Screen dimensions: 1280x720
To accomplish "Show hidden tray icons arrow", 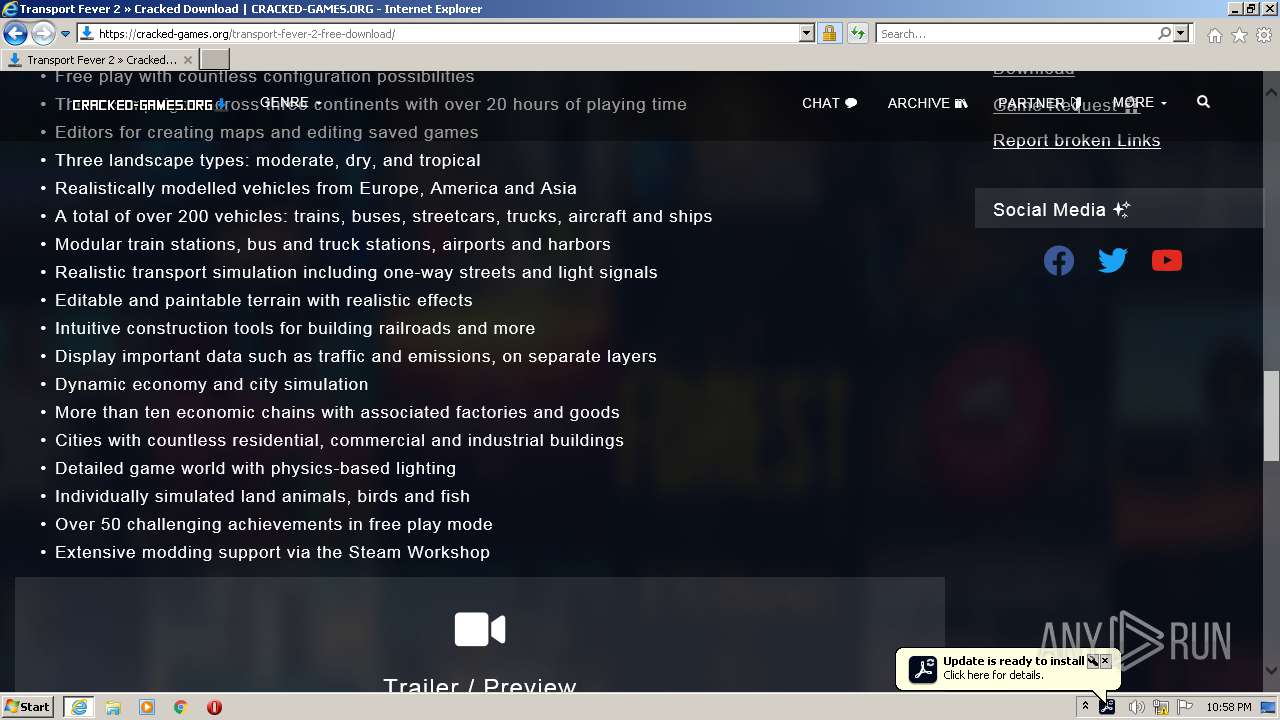I will pos(1085,707).
